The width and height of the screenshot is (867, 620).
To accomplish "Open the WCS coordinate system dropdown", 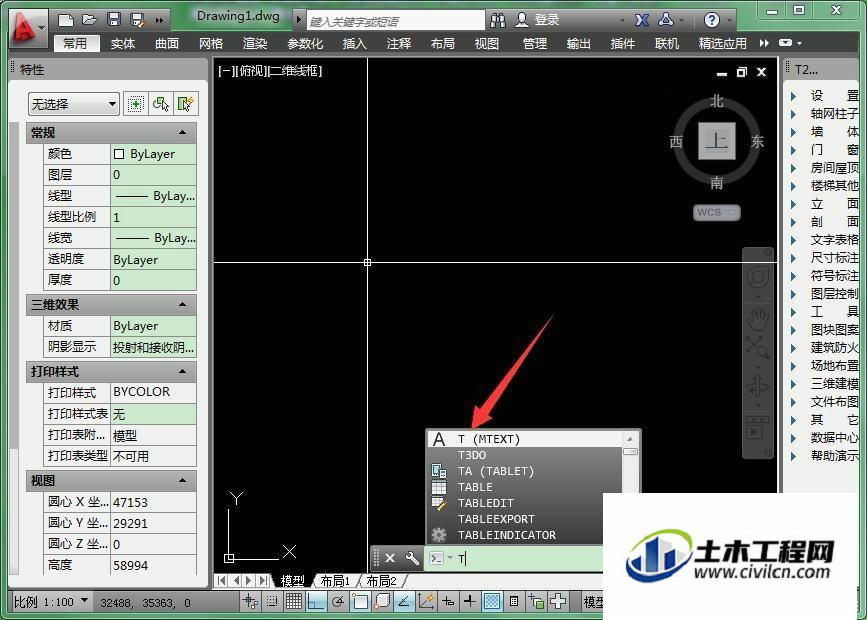I will click(x=717, y=212).
